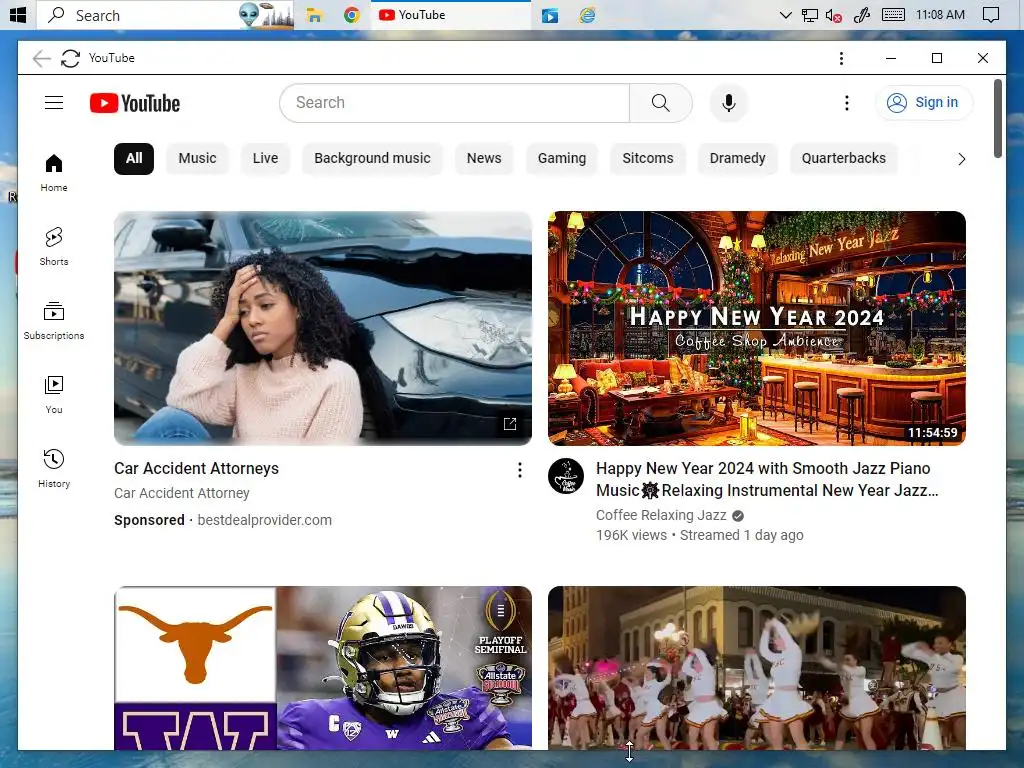Open Shorts in sidebar
1024x768 pixels.
click(x=54, y=246)
